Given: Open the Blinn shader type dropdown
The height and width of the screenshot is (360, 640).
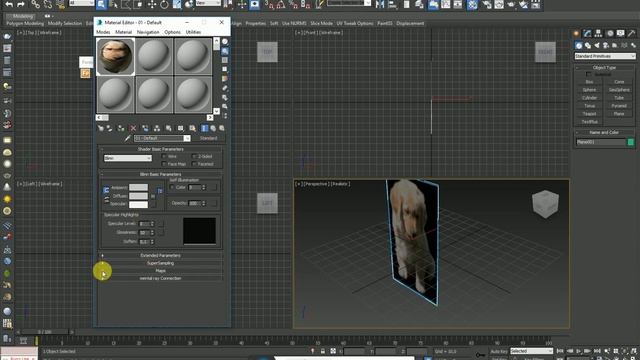Looking at the screenshot, I should [128, 158].
